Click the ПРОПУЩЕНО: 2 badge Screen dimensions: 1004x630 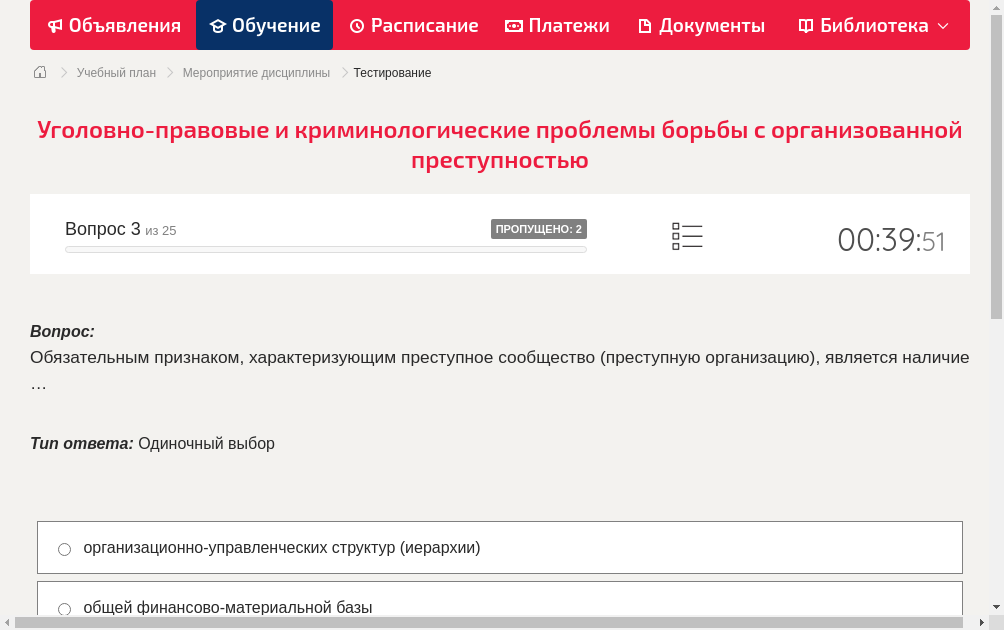pyautogui.click(x=540, y=228)
